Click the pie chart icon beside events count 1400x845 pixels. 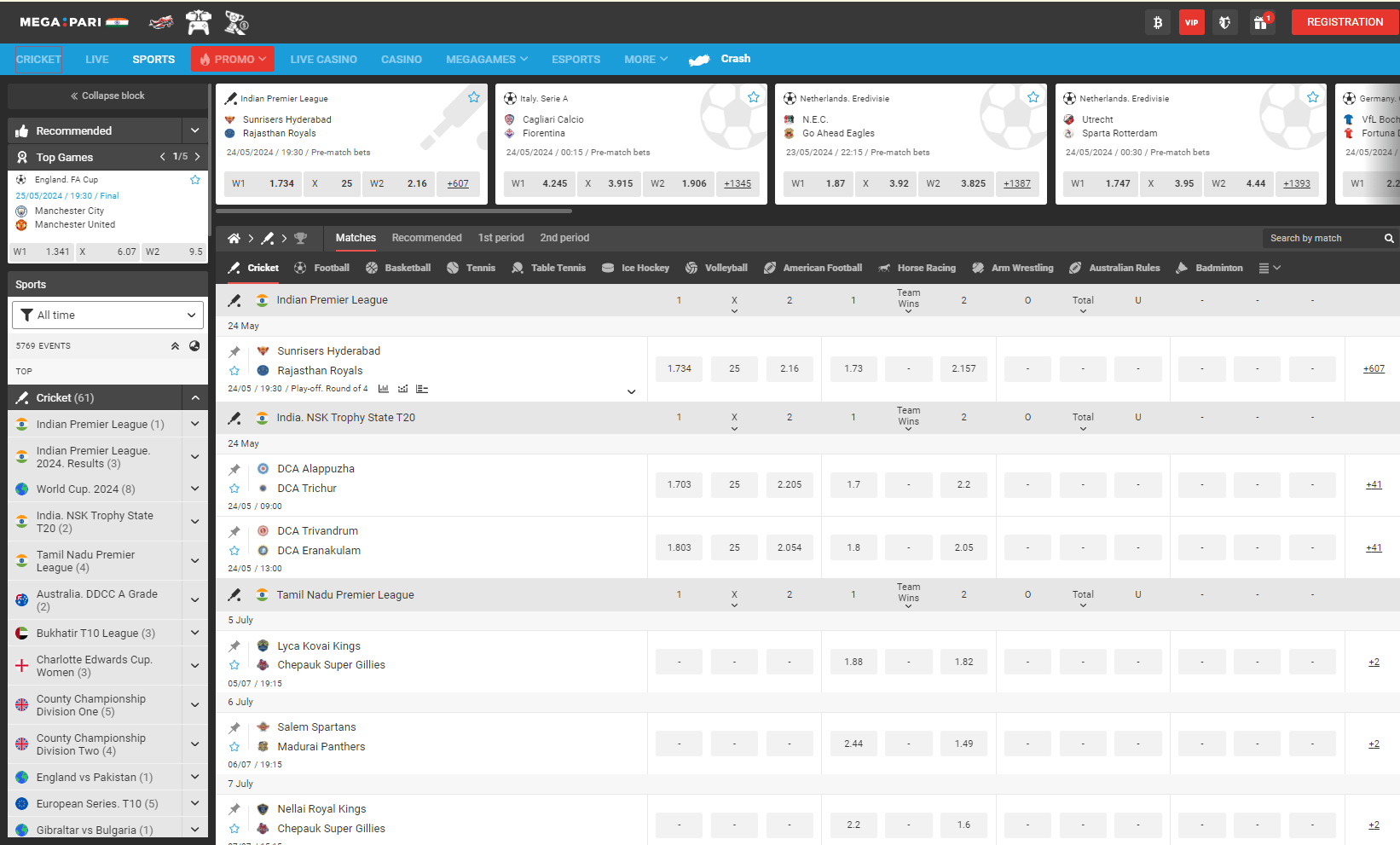[194, 346]
